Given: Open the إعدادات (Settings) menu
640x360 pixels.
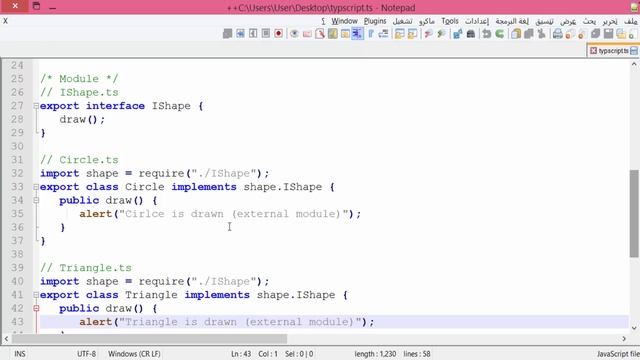Looking at the screenshot, I should 477,21.
